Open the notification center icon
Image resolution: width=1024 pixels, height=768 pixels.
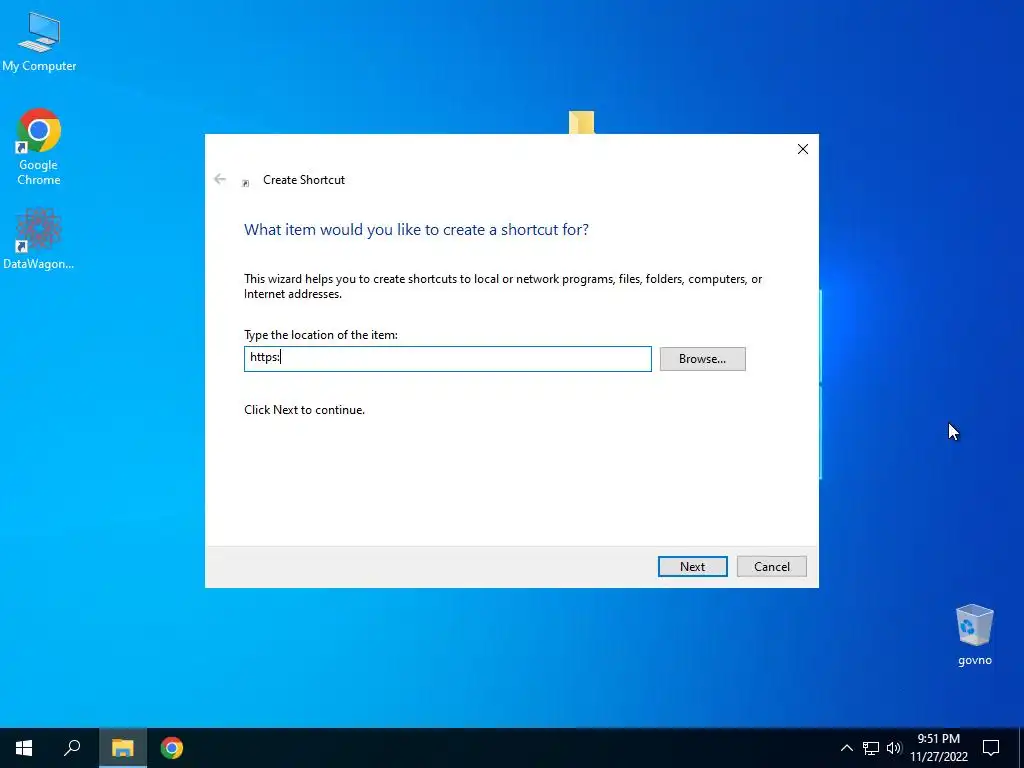[991, 748]
